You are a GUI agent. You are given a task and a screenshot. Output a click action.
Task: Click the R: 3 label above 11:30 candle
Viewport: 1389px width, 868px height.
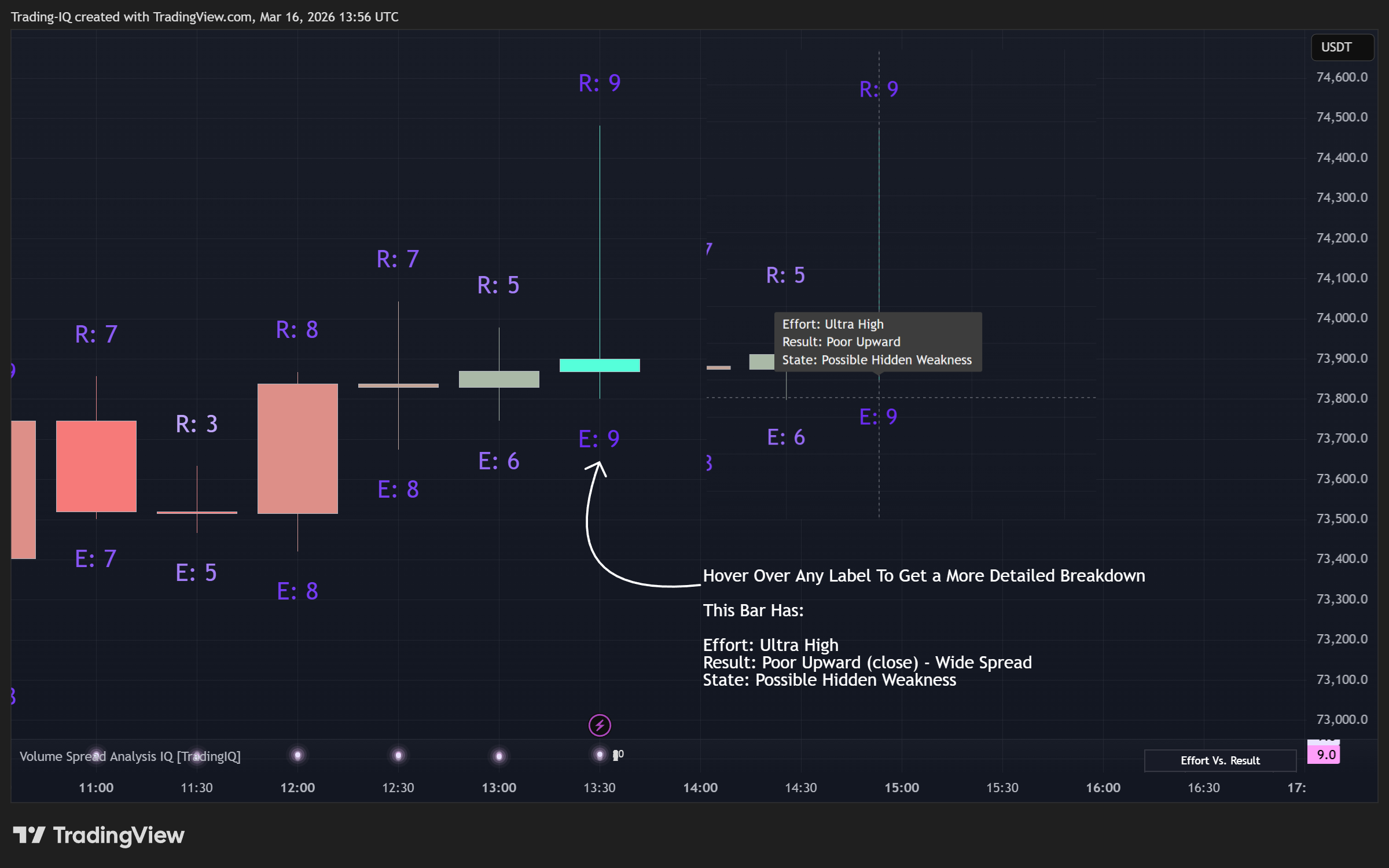pos(197,424)
